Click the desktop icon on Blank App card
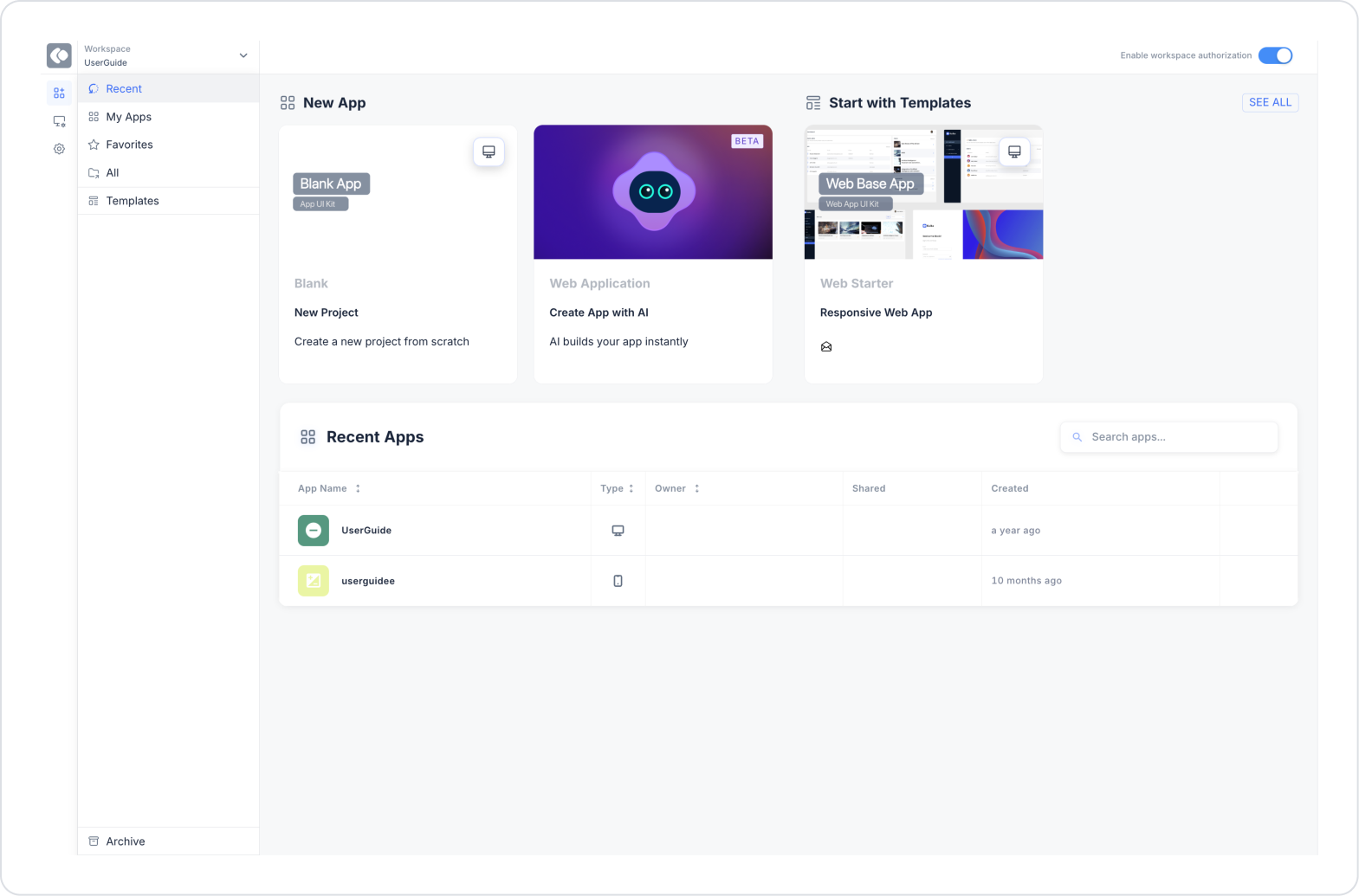 489,151
